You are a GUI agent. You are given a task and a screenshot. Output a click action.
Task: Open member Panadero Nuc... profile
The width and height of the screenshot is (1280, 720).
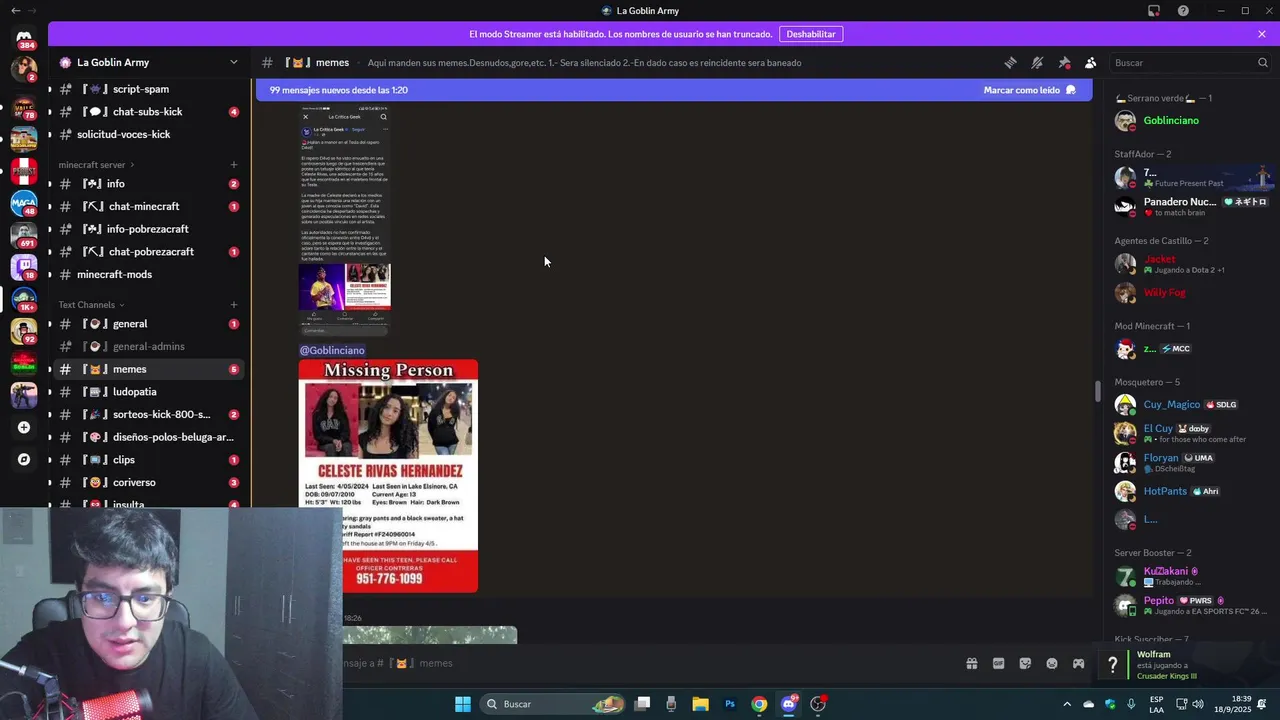(x=1192, y=206)
